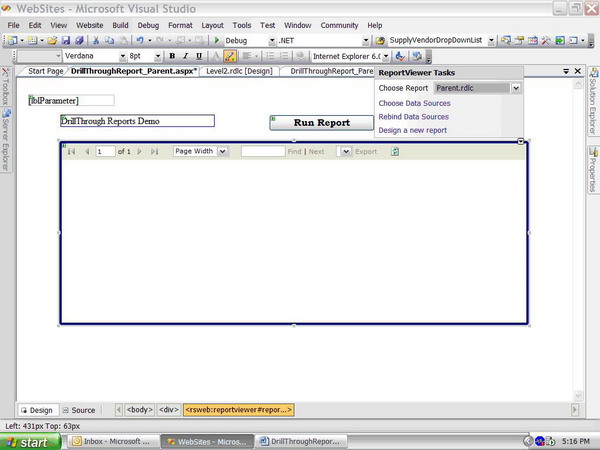The height and width of the screenshot is (450, 600).
Task: Open the Community menu
Action: point(339,25)
